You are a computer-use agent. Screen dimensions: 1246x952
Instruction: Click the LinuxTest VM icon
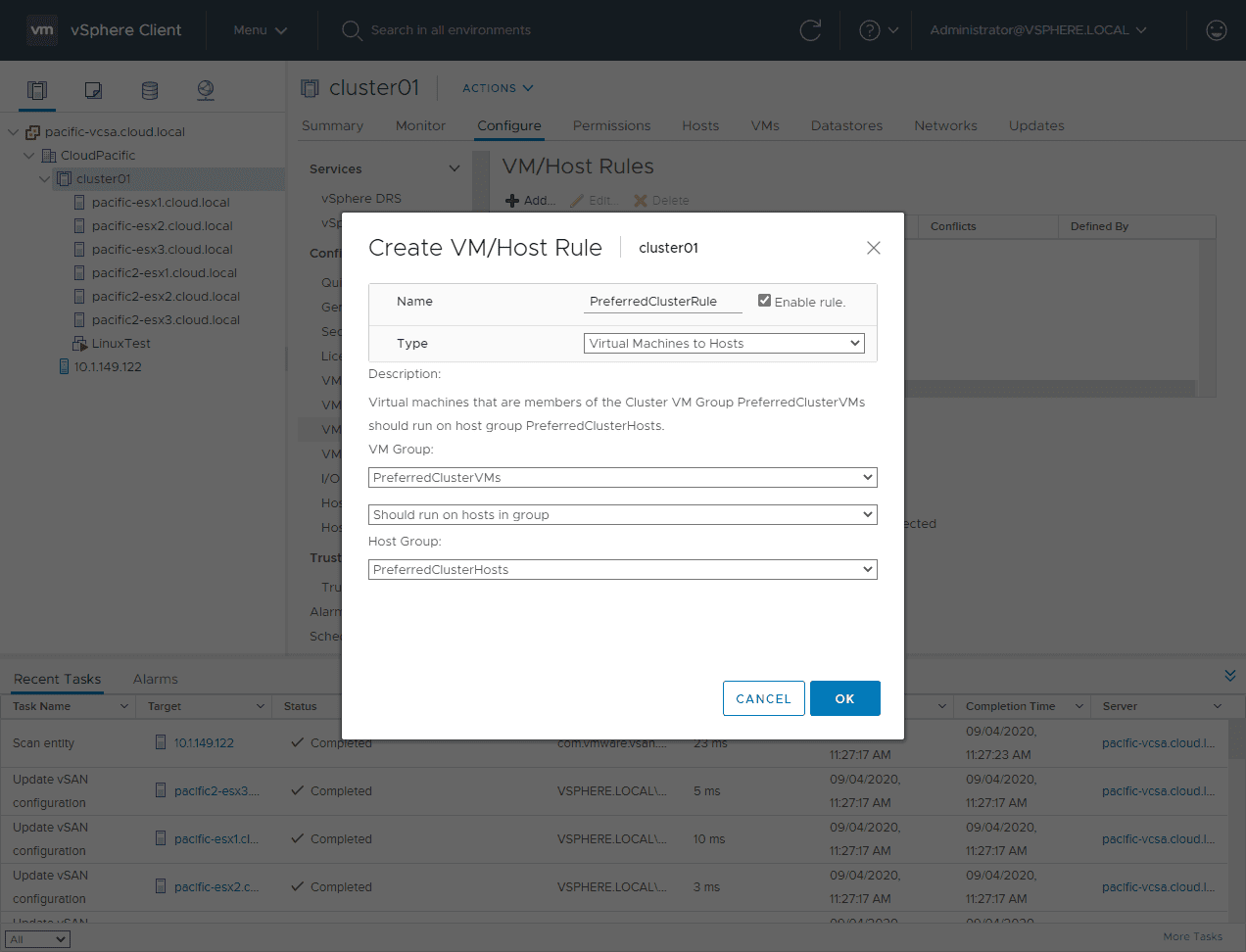pos(80,343)
